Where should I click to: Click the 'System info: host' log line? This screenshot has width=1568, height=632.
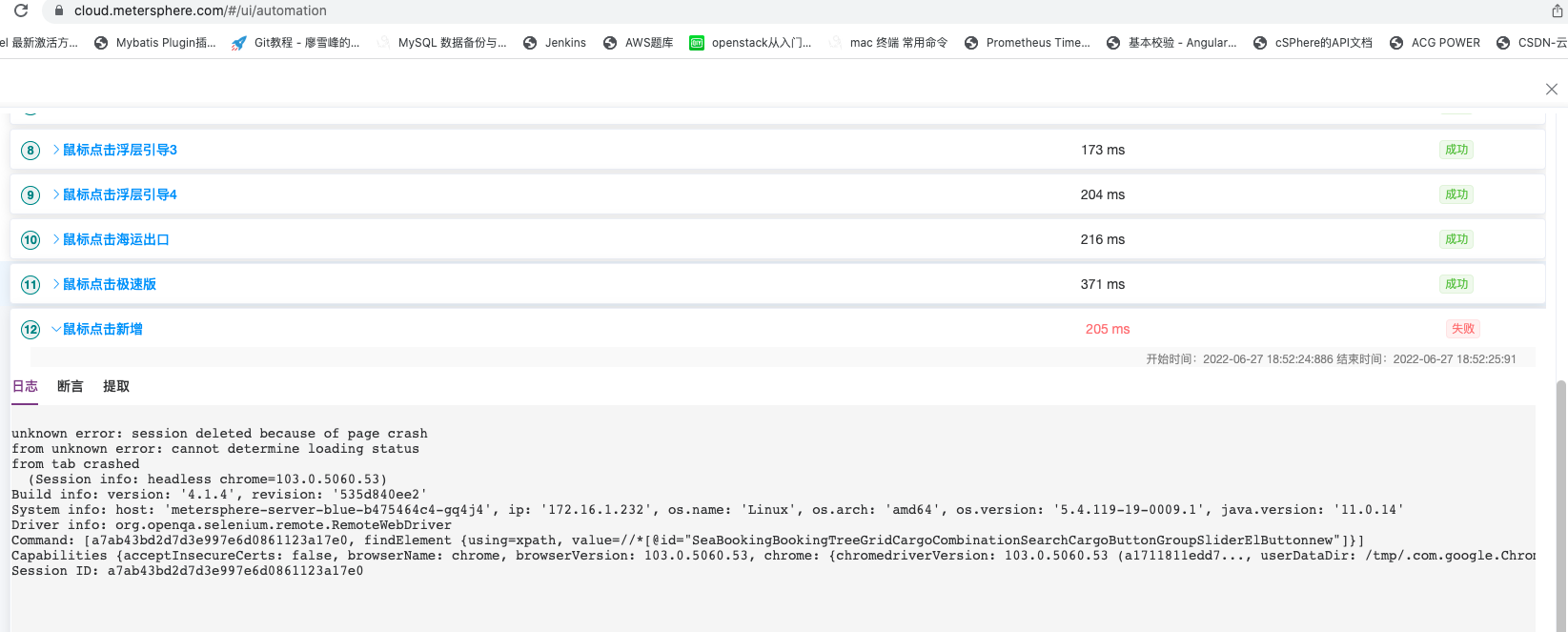707,510
